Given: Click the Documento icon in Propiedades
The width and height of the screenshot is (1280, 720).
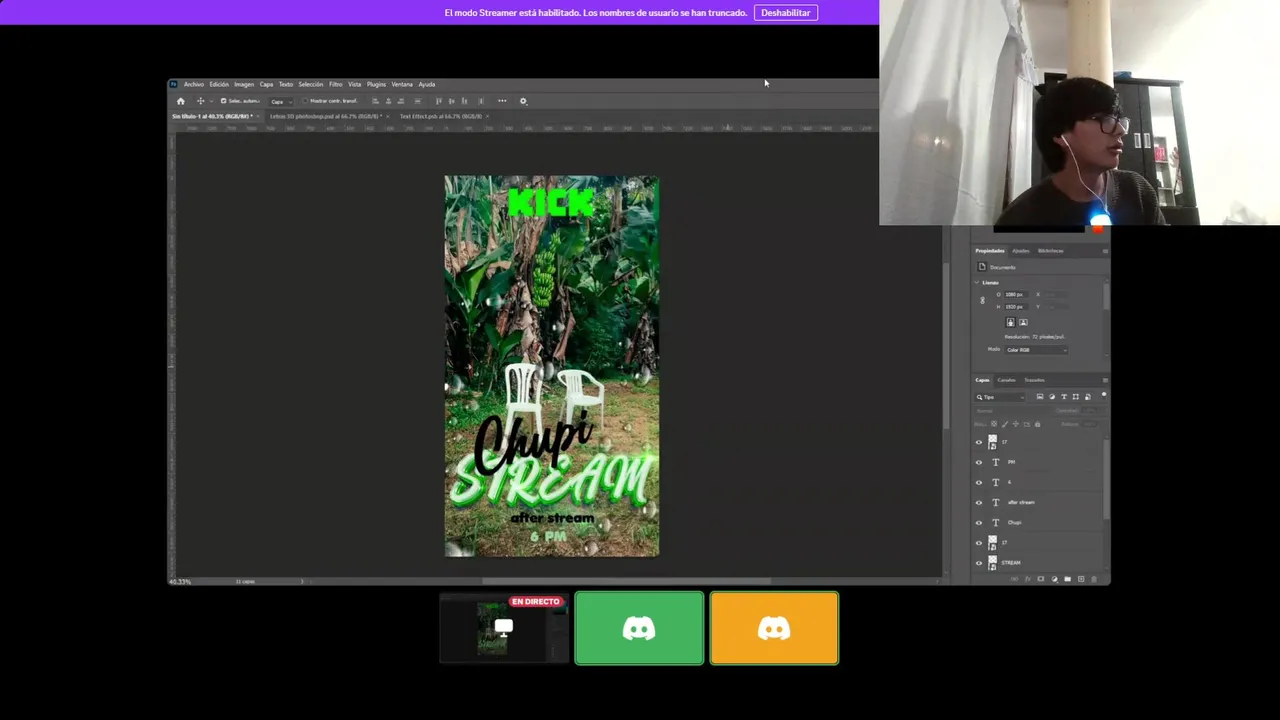Looking at the screenshot, I should 982,267.
